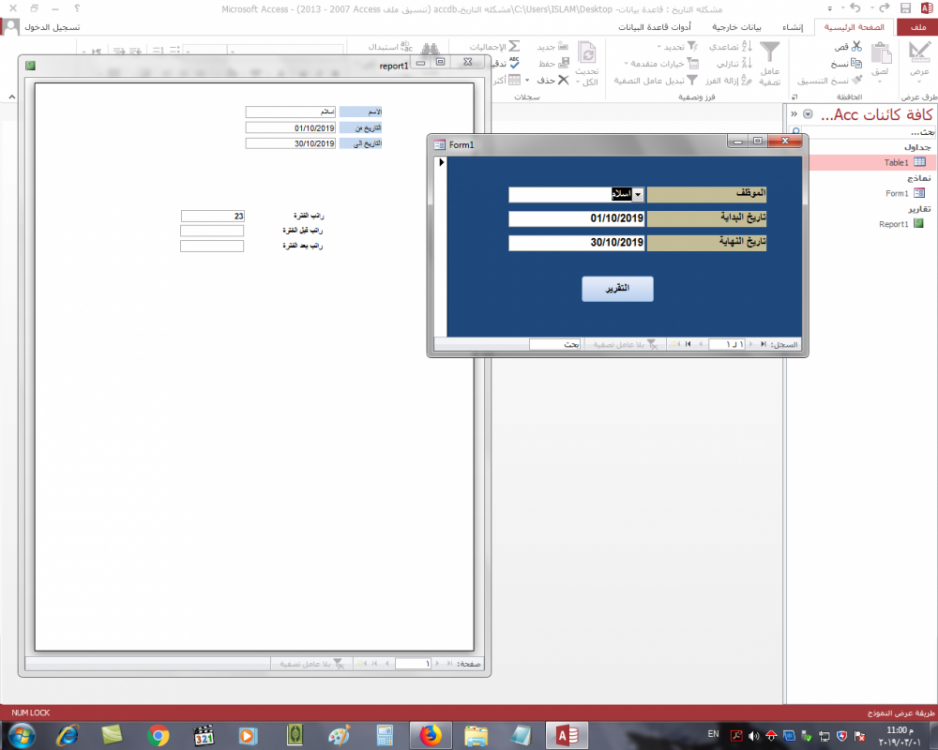Click the Save icon in quick access toolbar
The width and height of the screenshot is (938, 750).
905,9
